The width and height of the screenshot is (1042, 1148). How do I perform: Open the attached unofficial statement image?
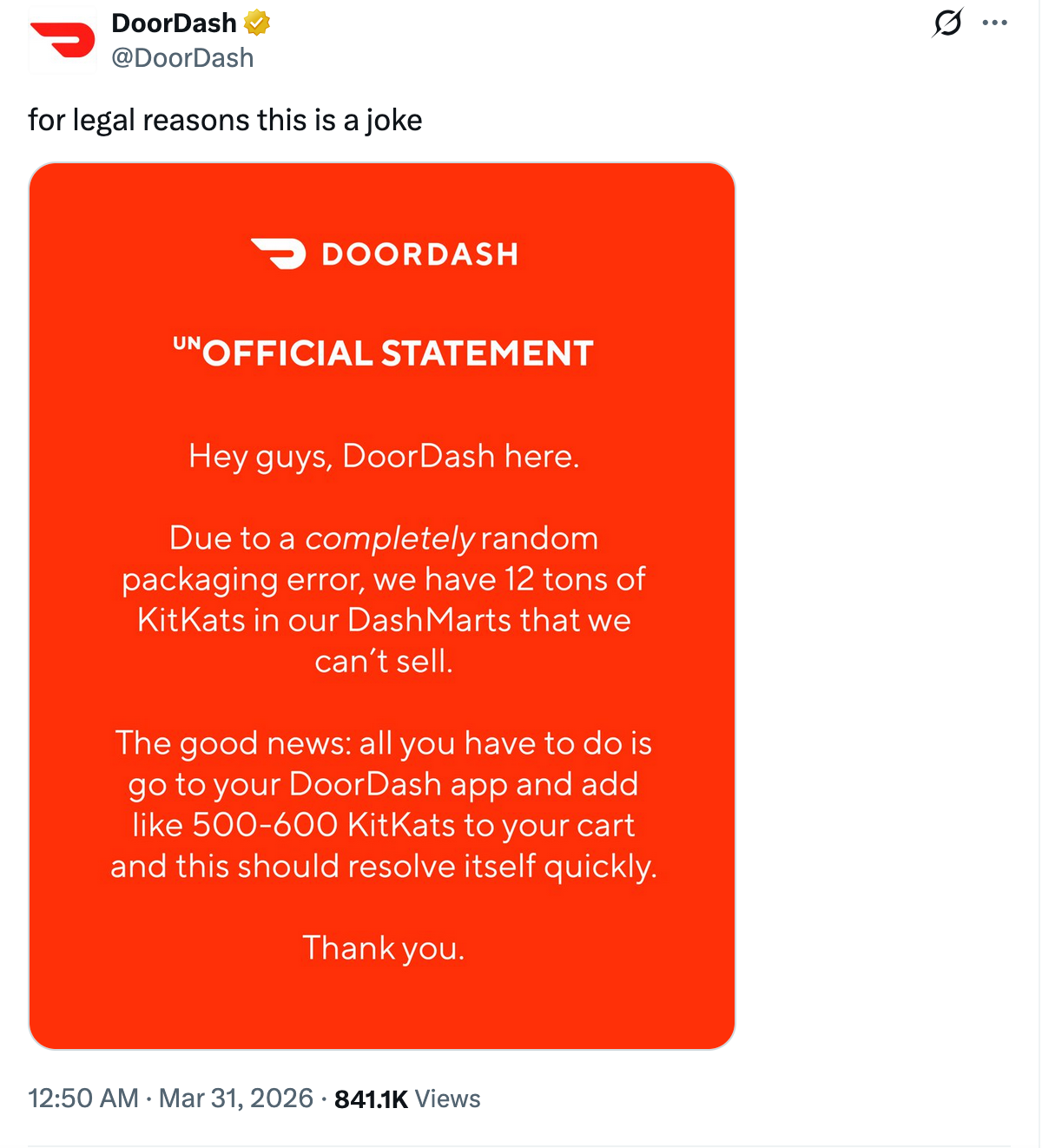tap(383, 608)
